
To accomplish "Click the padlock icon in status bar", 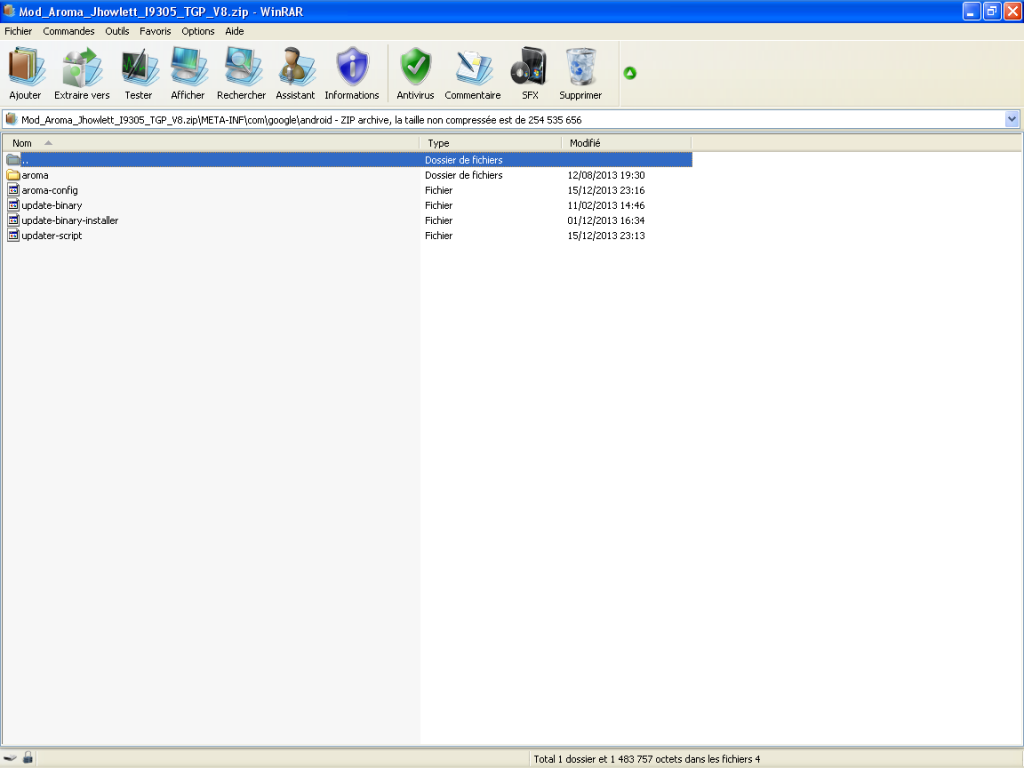I will pyautogui.click(x=27, y=758).
